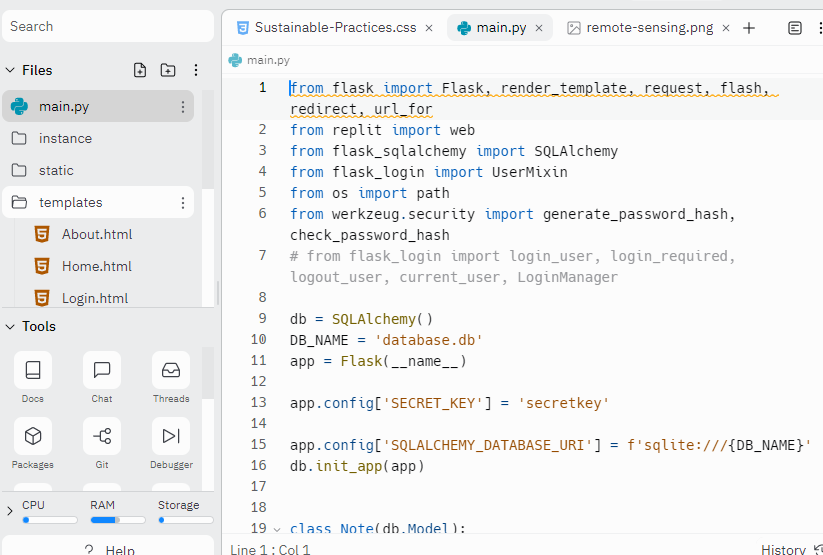Open the Threads tool
This screenshot has width=823, height=555.
[x=171, y=378]
